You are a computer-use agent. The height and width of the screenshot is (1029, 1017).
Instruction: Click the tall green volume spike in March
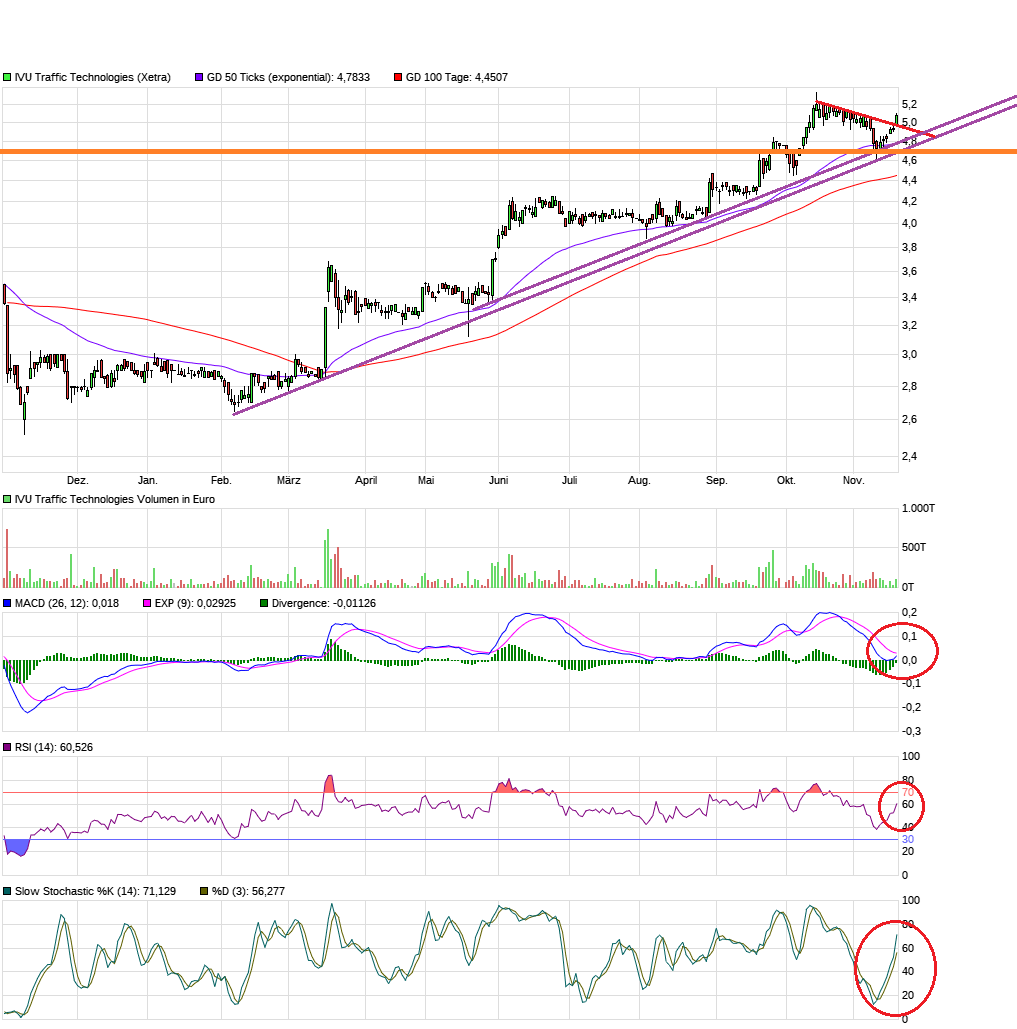[x=327, y=558]
